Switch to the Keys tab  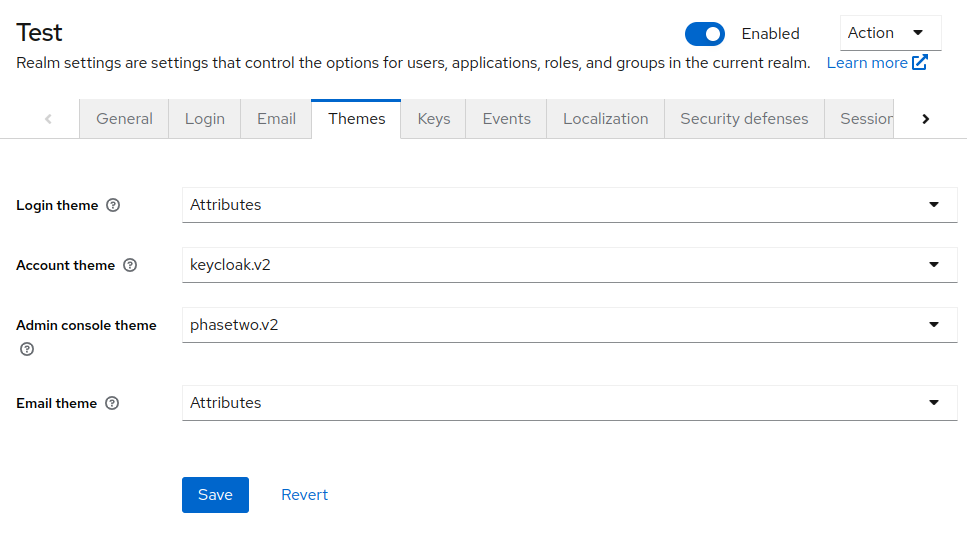[x=433, y=119]
